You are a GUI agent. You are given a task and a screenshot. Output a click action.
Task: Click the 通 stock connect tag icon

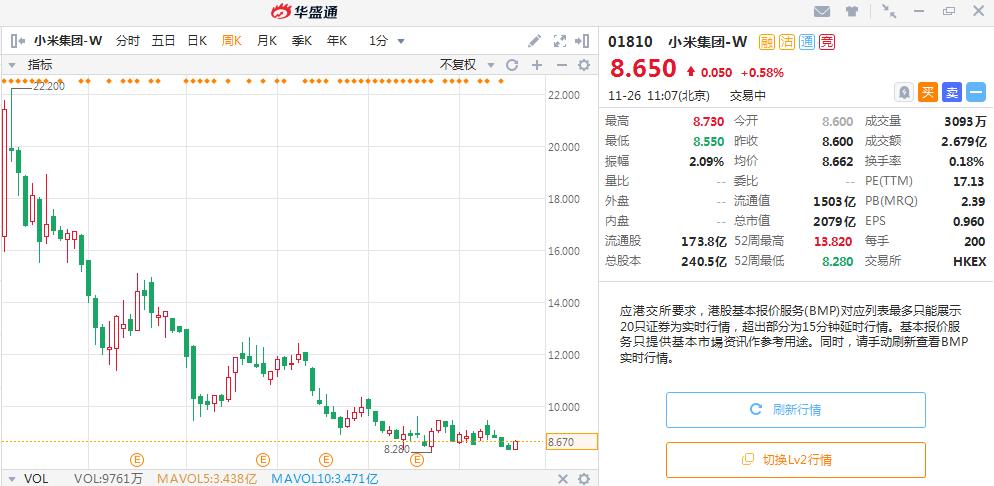coord(806,42)
